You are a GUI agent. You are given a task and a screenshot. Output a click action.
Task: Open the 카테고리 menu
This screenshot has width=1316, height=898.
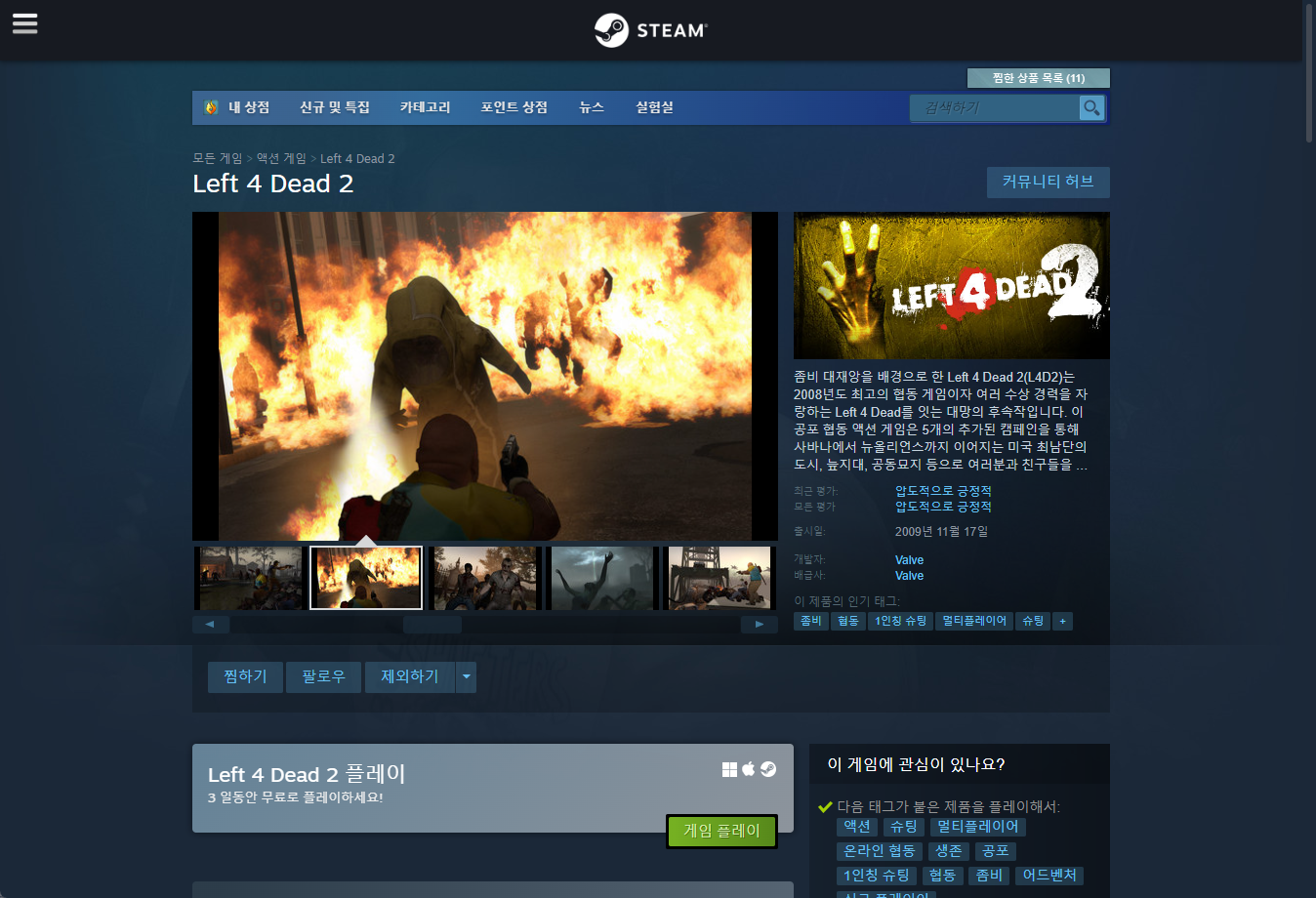425,107
